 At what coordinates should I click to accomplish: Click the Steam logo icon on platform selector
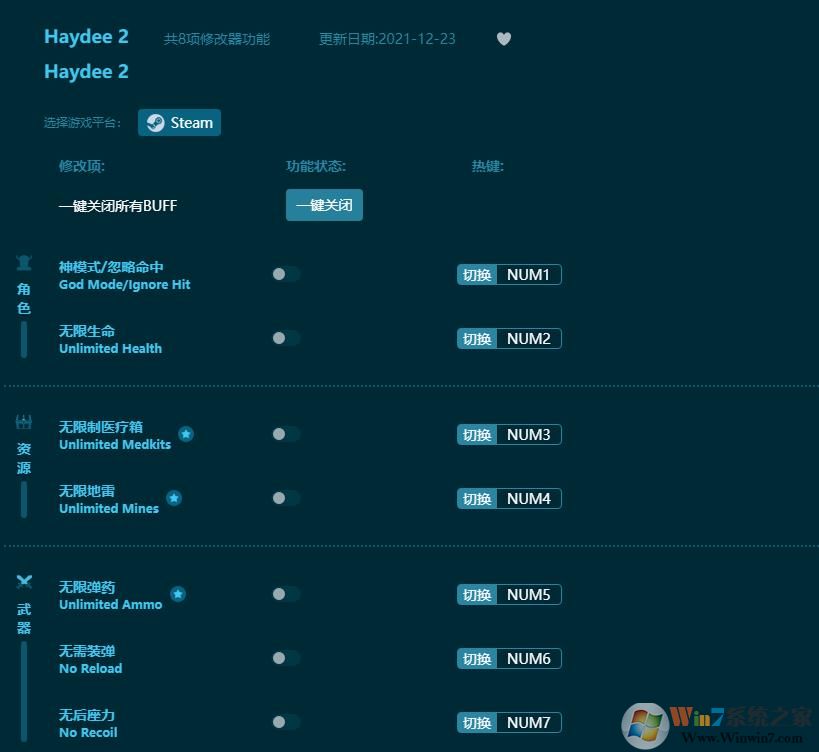click(155, 122)
